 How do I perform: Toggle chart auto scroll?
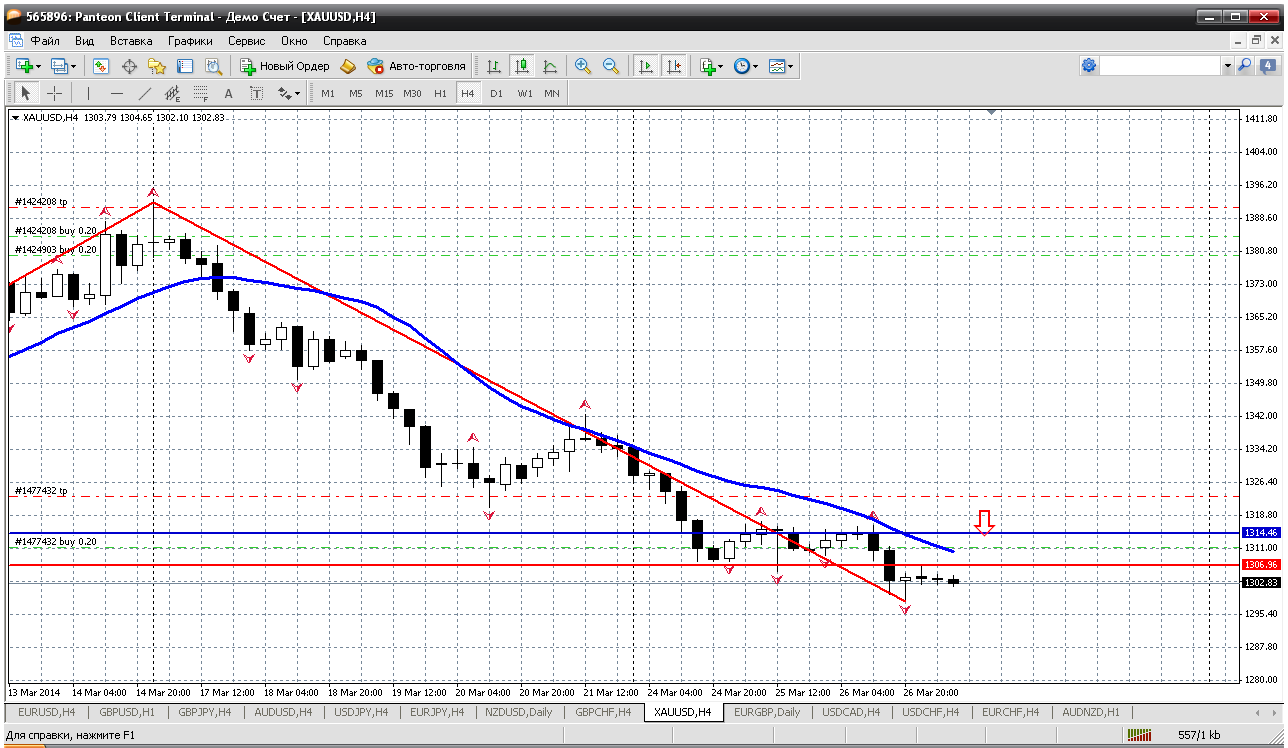tap(646, 66)
